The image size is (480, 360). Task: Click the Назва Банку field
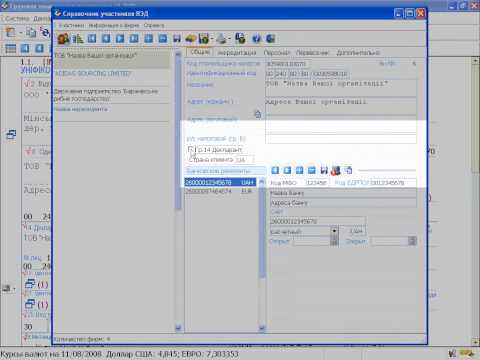343,193
